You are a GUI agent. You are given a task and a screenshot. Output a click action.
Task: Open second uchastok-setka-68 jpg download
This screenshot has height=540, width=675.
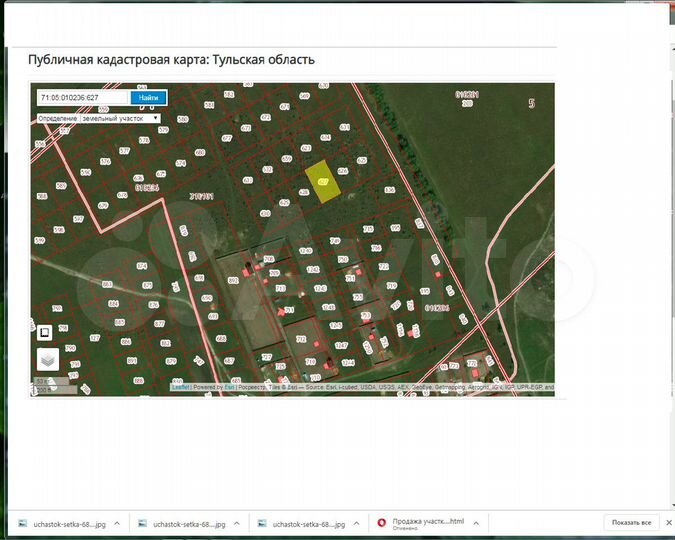pos(189,524)
